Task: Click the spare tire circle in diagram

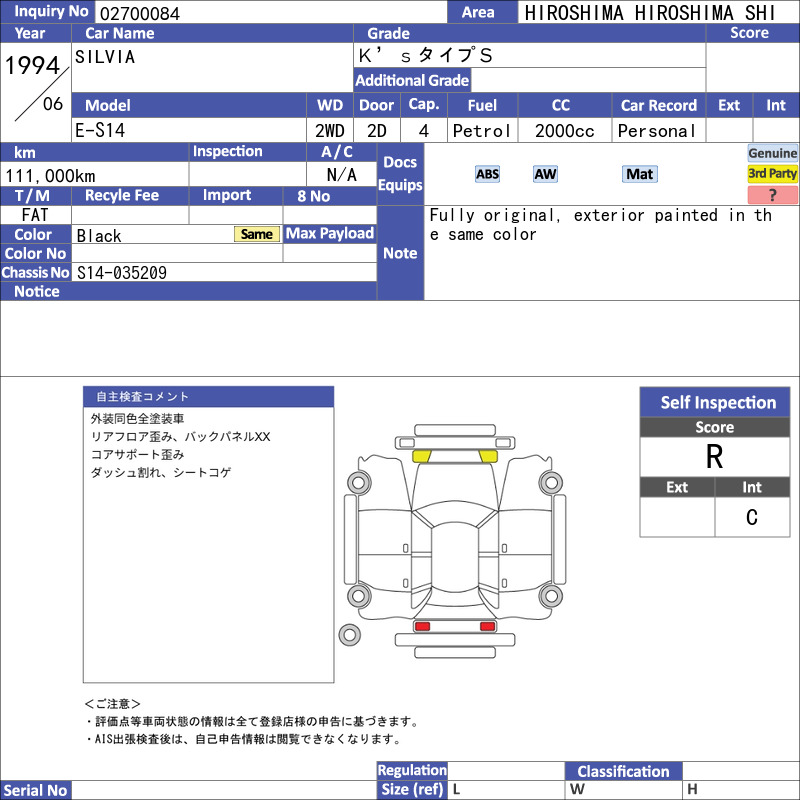Action: (349, 635)
